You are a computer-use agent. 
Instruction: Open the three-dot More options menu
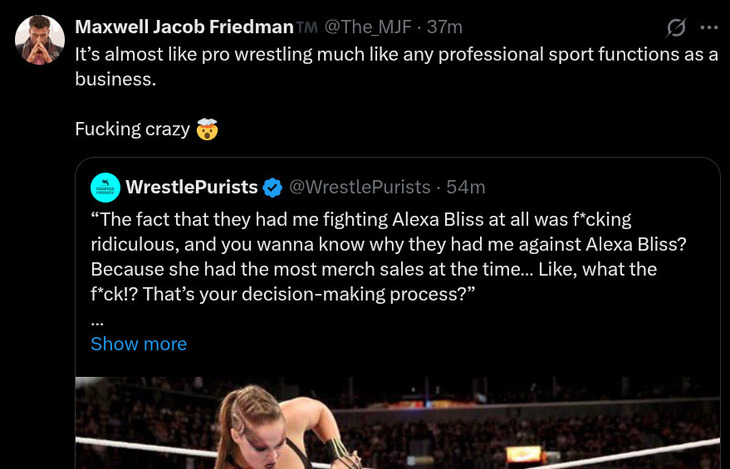click(709, 27)
